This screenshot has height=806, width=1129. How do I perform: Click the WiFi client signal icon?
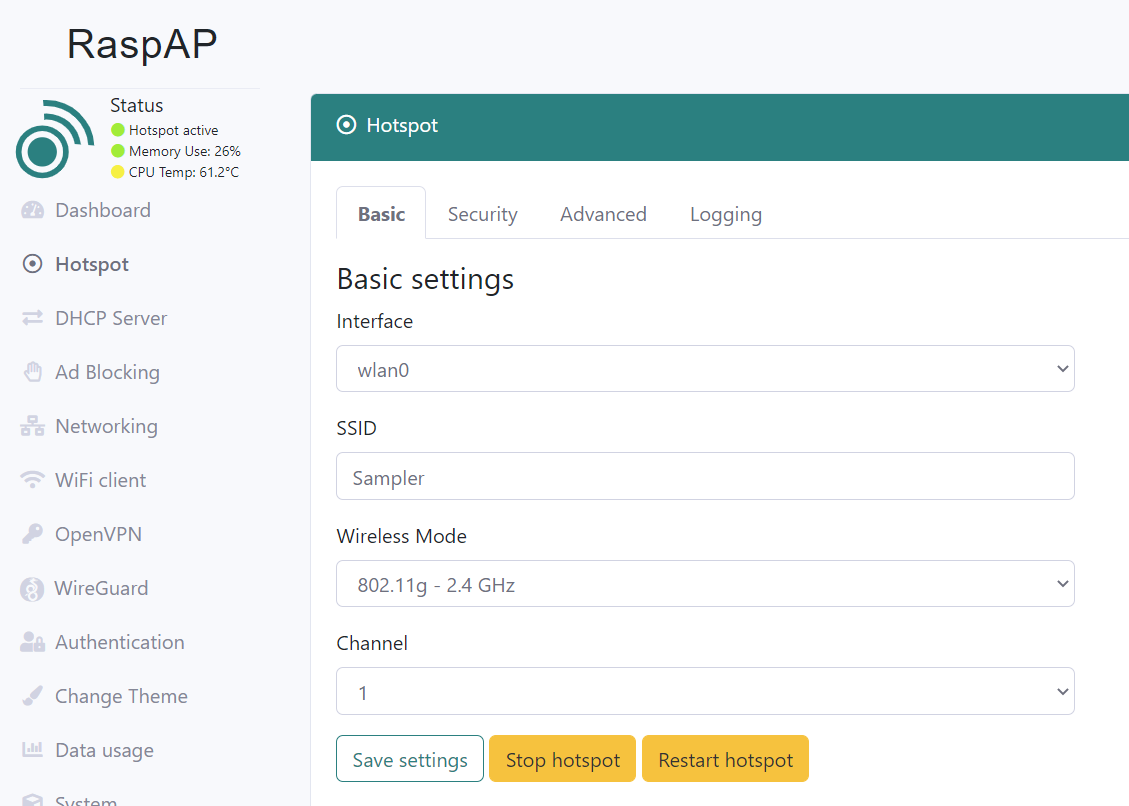(32, 480)
